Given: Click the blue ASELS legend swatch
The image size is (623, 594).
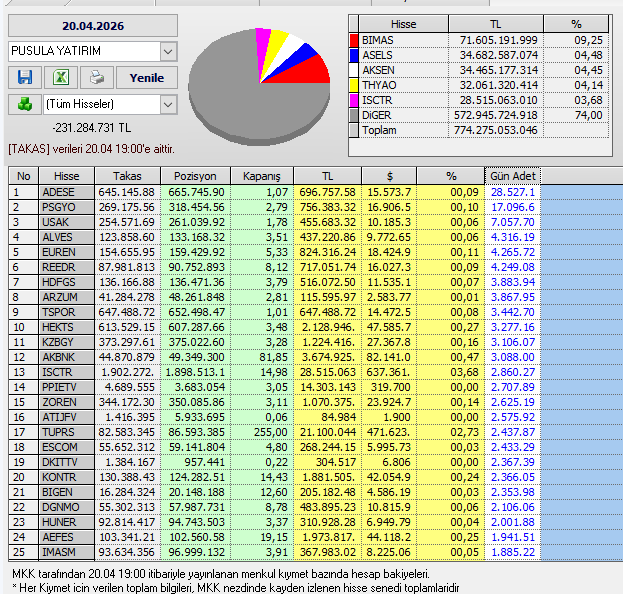Looking at the screenshot, I should [354, 55].
